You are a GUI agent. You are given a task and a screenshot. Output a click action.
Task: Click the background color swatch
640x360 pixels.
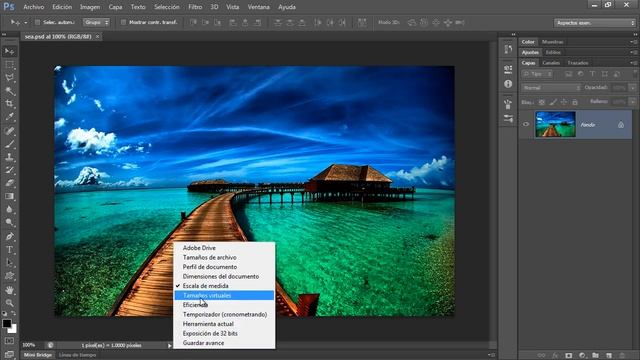pos(13,329)
